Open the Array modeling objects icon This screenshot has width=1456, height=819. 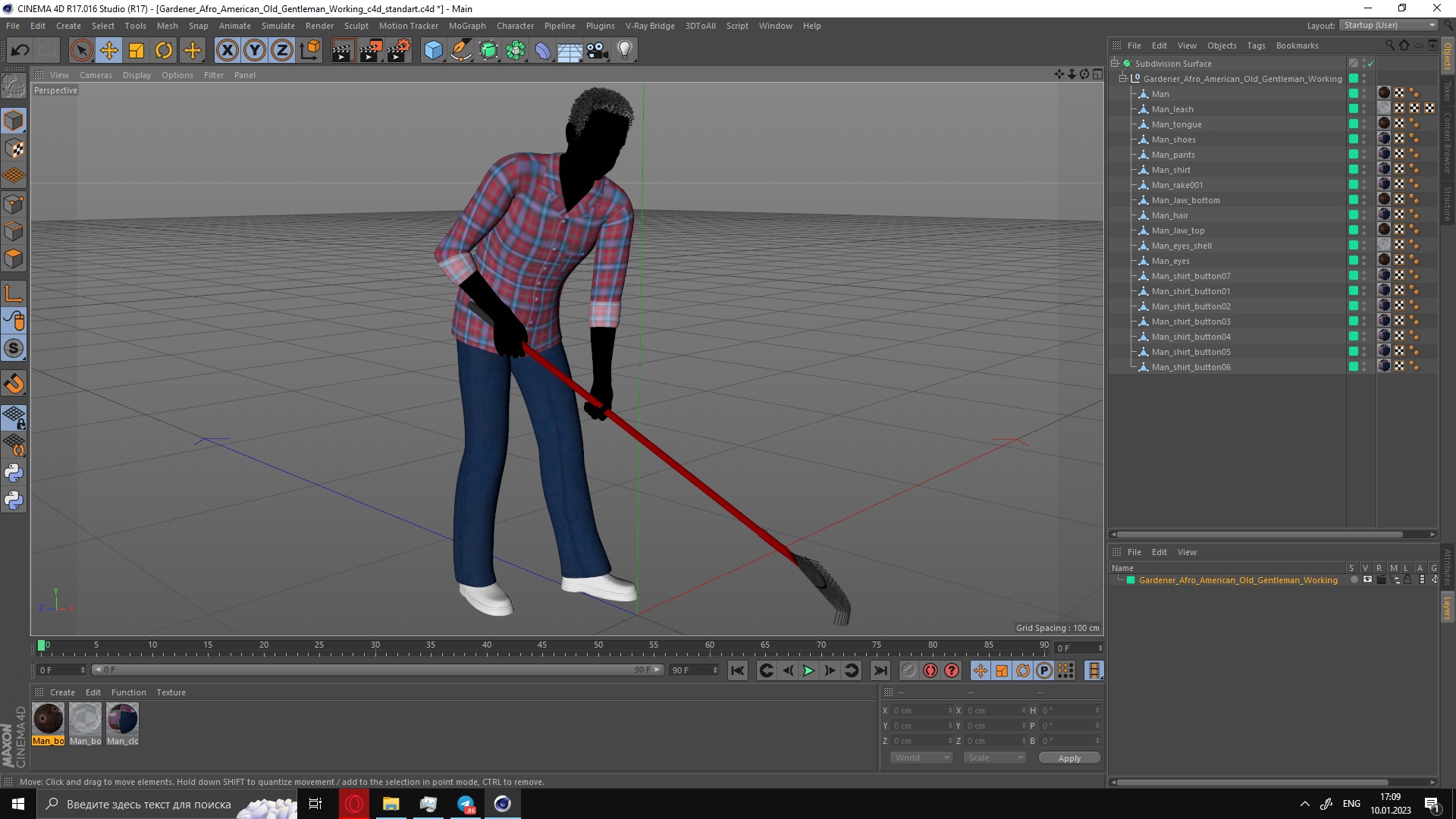(x=516, y=51)
